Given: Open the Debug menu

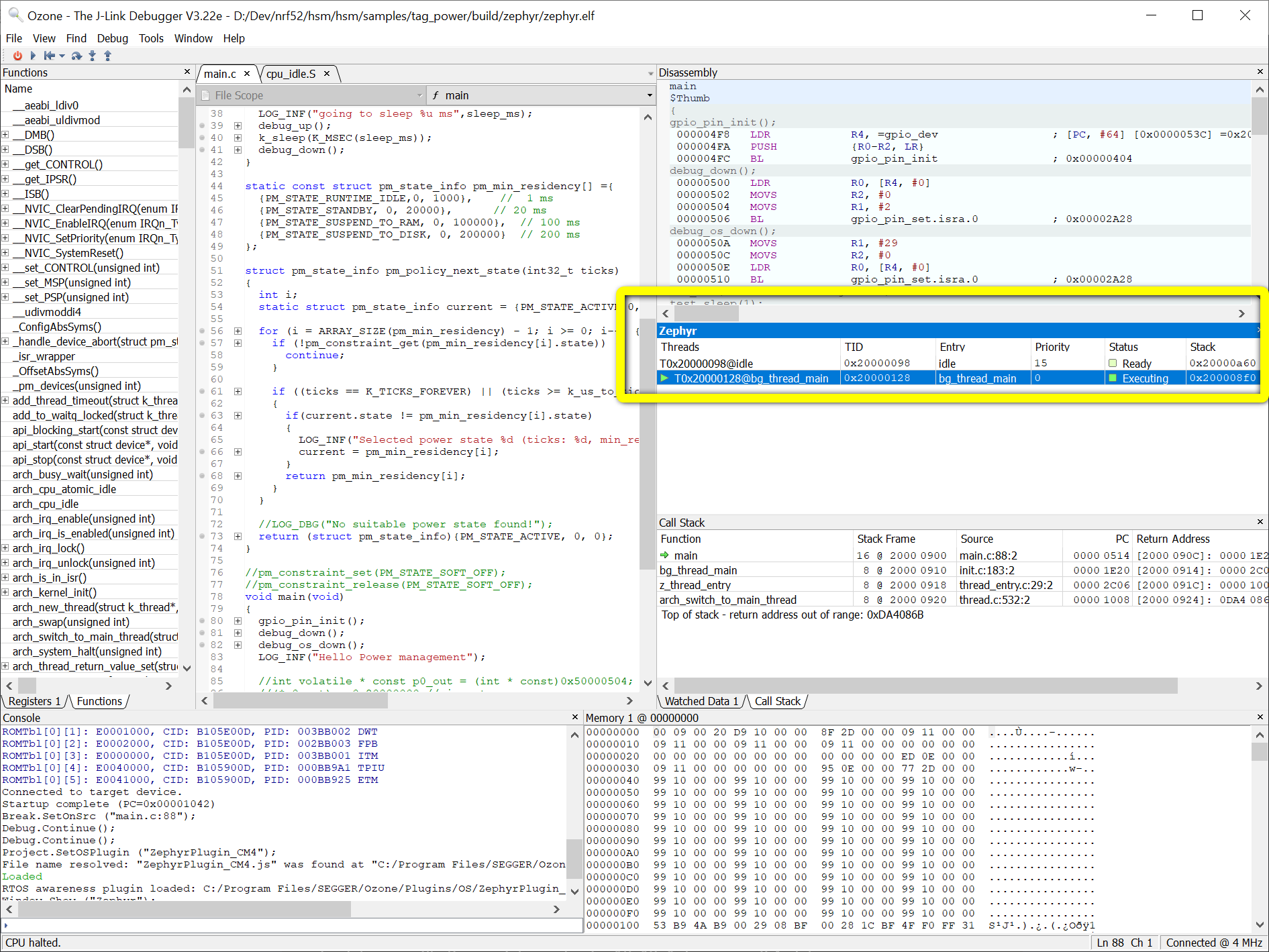Looking at the screenshot, I should click(x=112, y=38).
